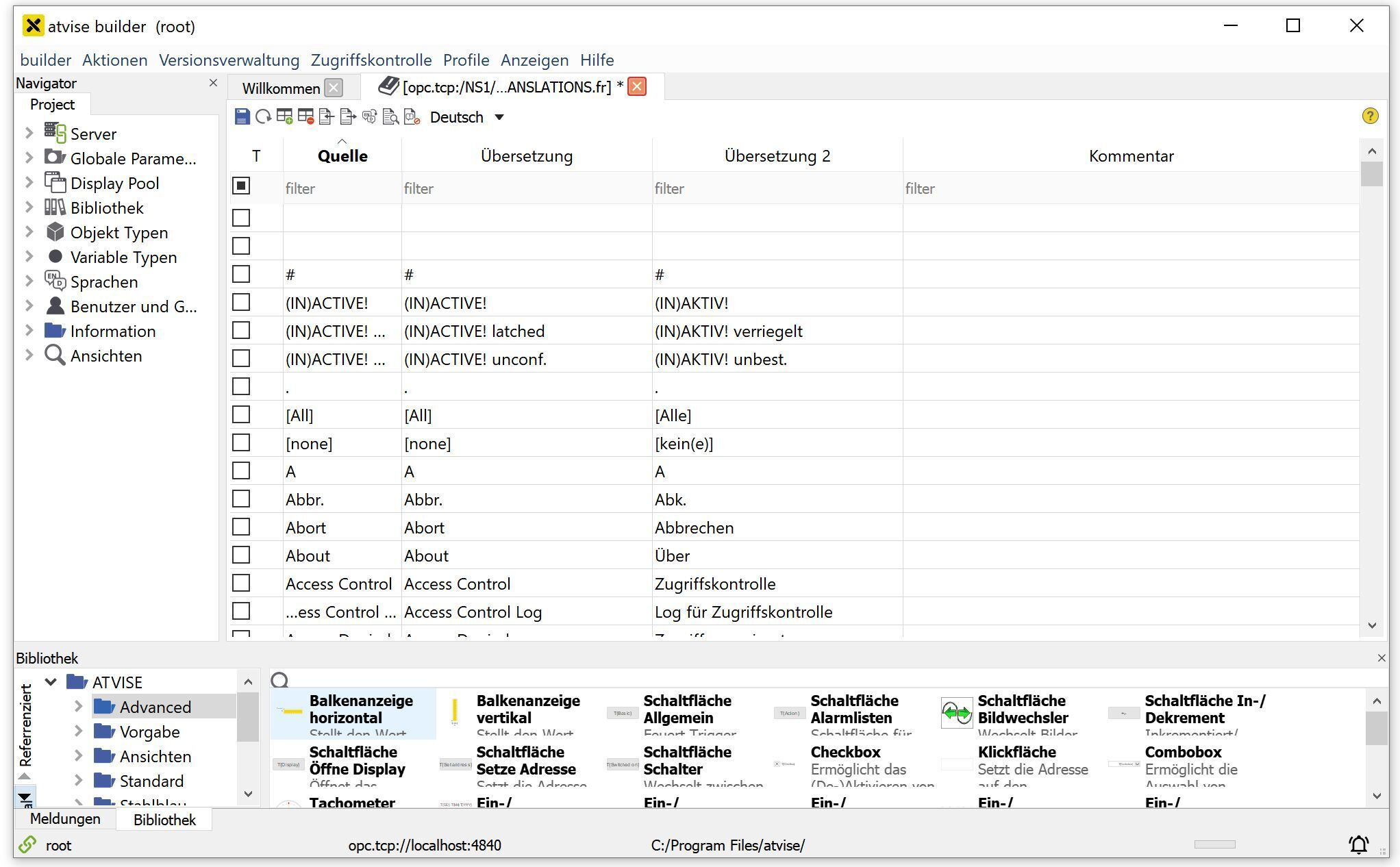
Task: Expand the Display Pool tree node
Action: click(29, 183)
